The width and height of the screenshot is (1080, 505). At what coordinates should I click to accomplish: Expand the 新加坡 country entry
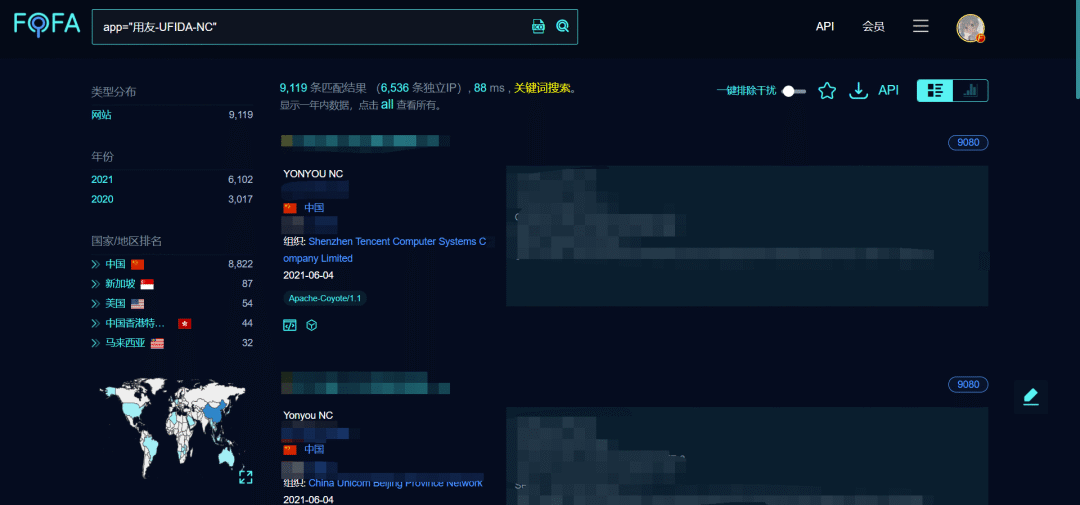pyautogui.click(x=96, y=284)
